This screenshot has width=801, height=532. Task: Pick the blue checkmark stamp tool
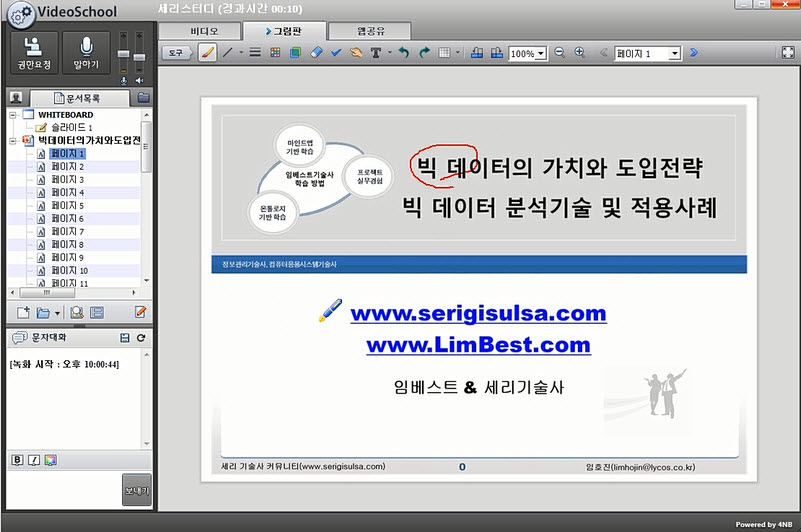[336, 53]
